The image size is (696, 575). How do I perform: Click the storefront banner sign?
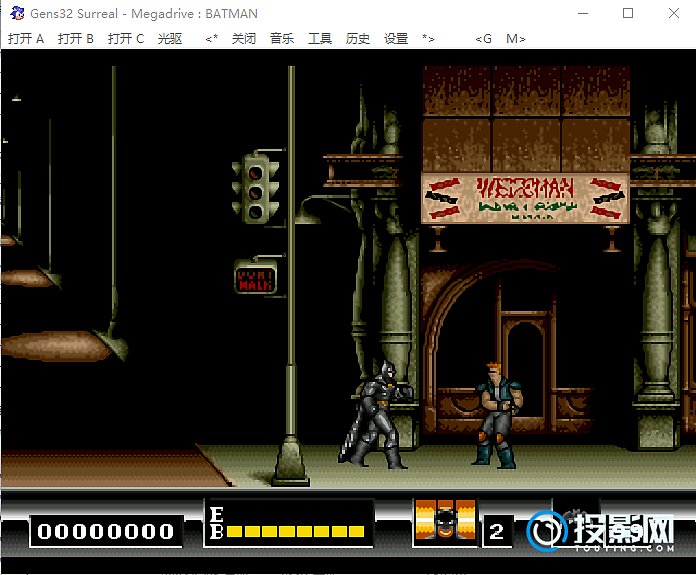click(525, 198)
